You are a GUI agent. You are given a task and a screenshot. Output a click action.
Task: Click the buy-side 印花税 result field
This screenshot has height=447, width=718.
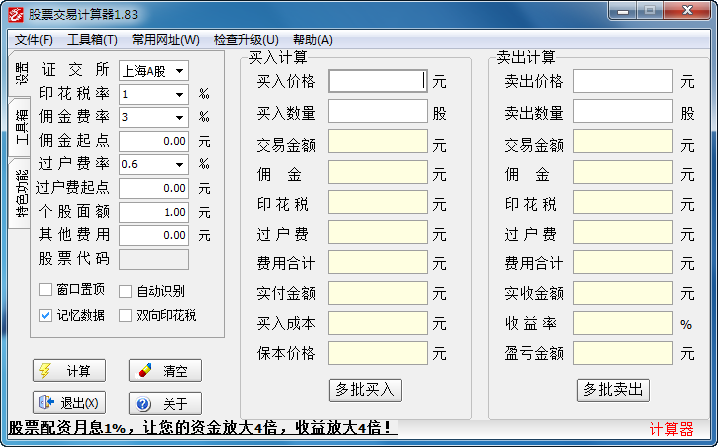[378, 202]
